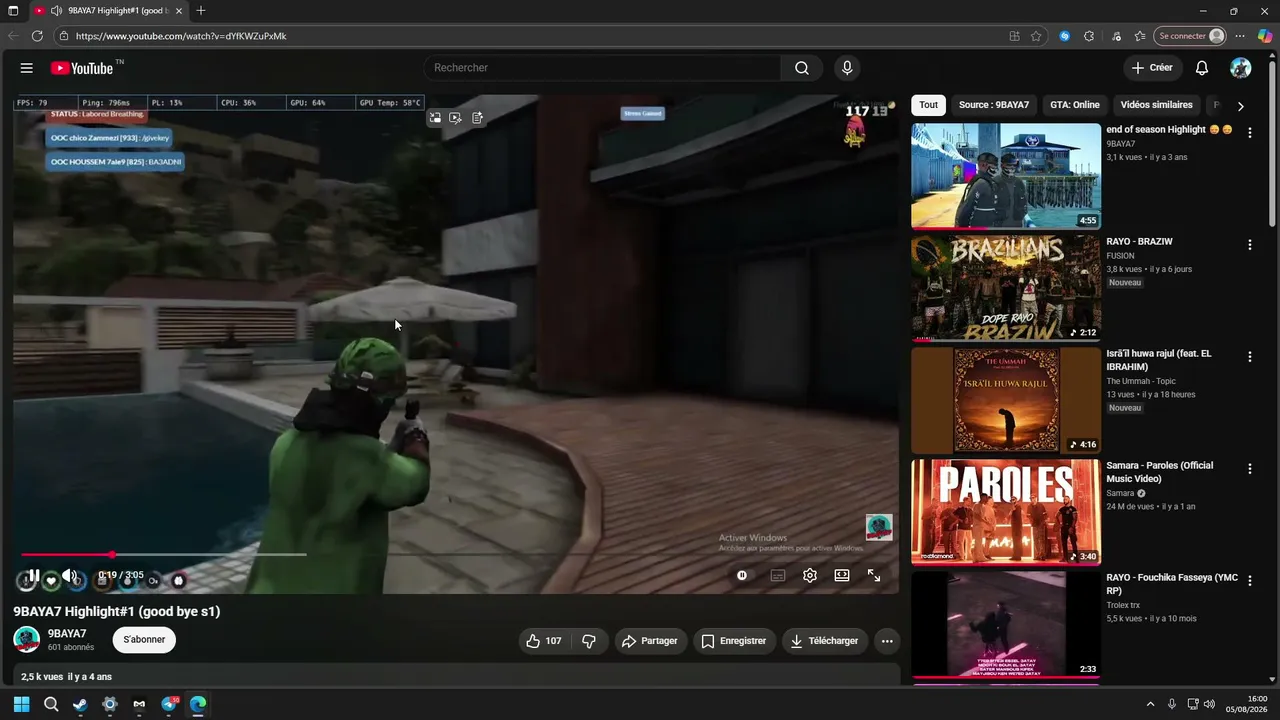The image size is (1280, 720).
Task: Open the 9BAYA7 channel name link
Action: click(x=67, y=634)
